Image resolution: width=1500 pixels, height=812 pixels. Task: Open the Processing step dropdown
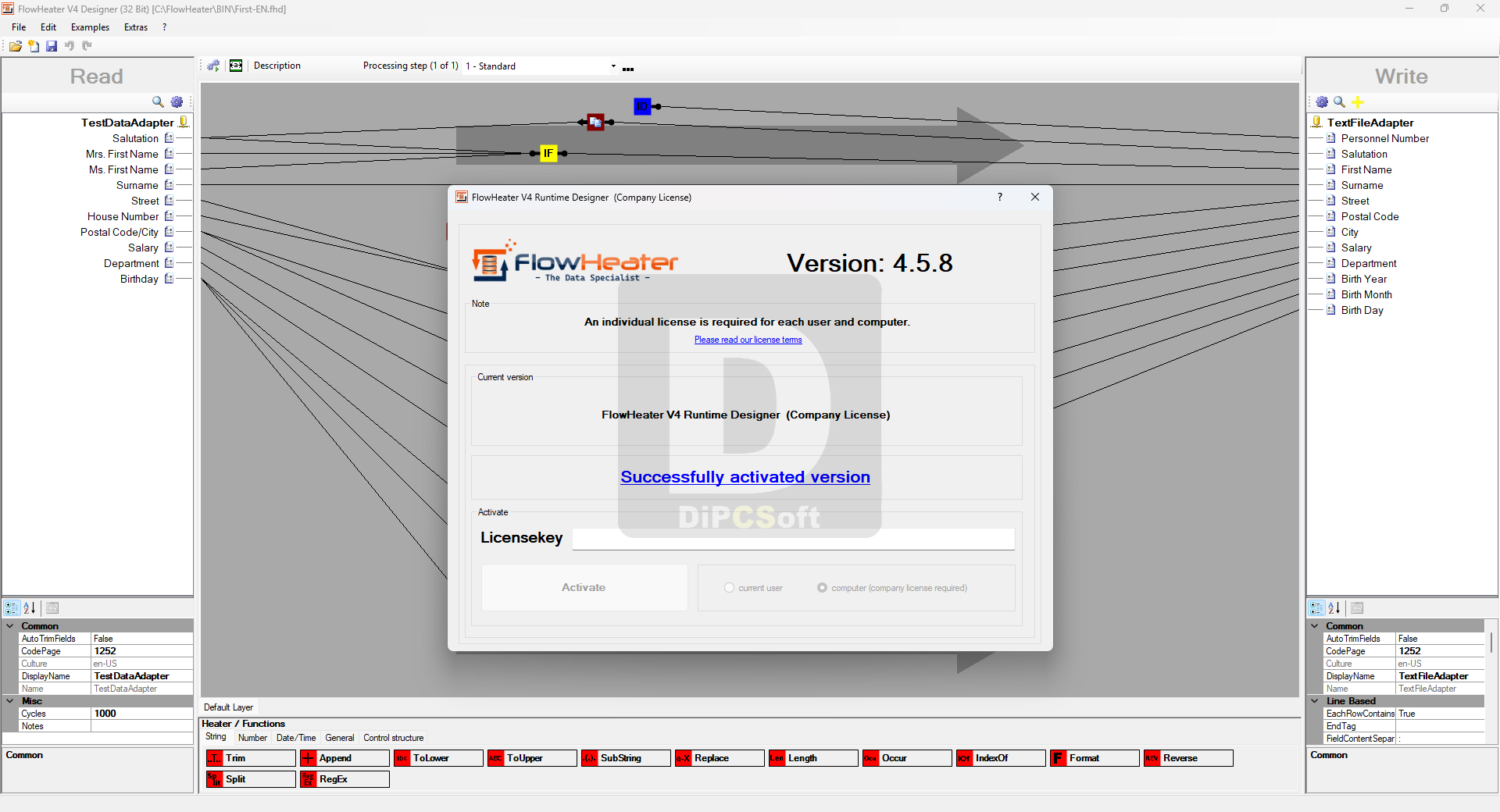coord(613,66)
